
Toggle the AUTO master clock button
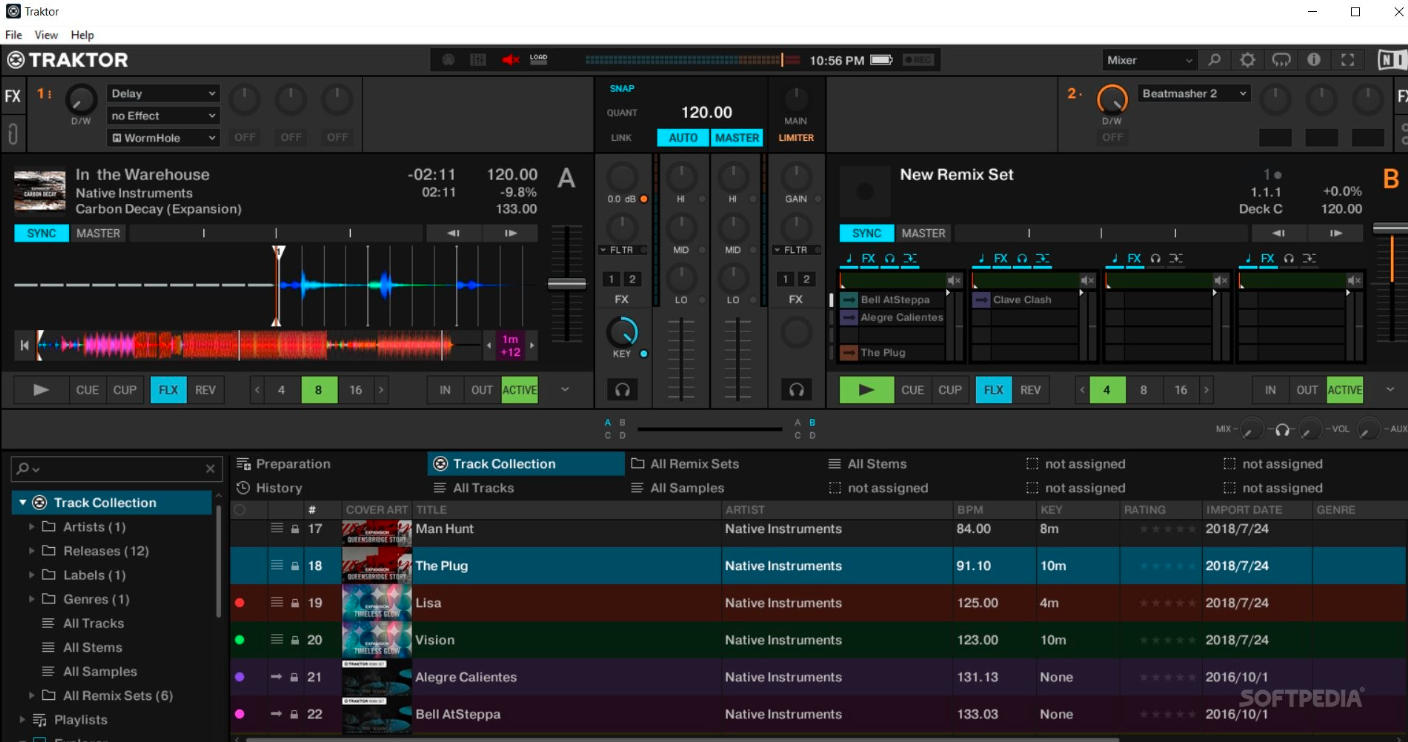click(683, 138)
